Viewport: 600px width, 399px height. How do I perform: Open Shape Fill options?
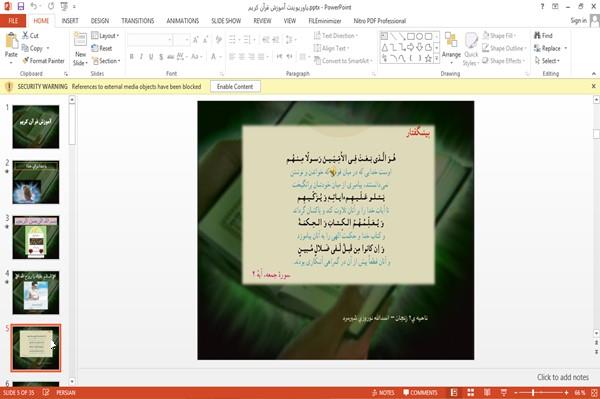coord(499,36)
